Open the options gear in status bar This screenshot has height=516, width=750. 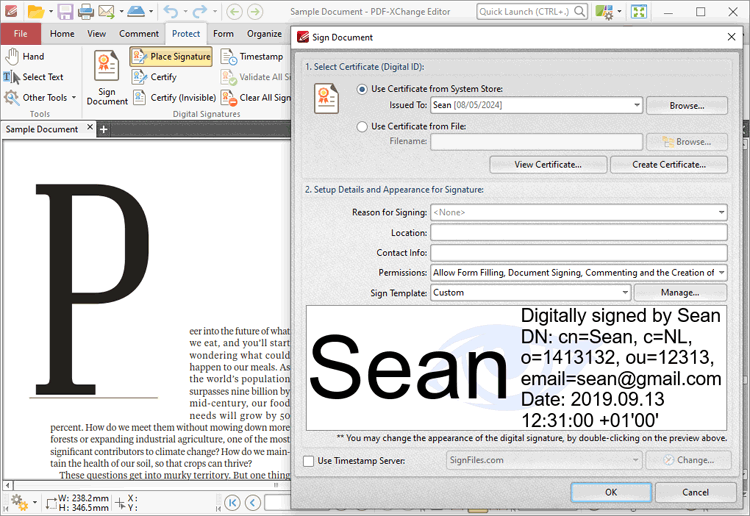tap(20, 502)
